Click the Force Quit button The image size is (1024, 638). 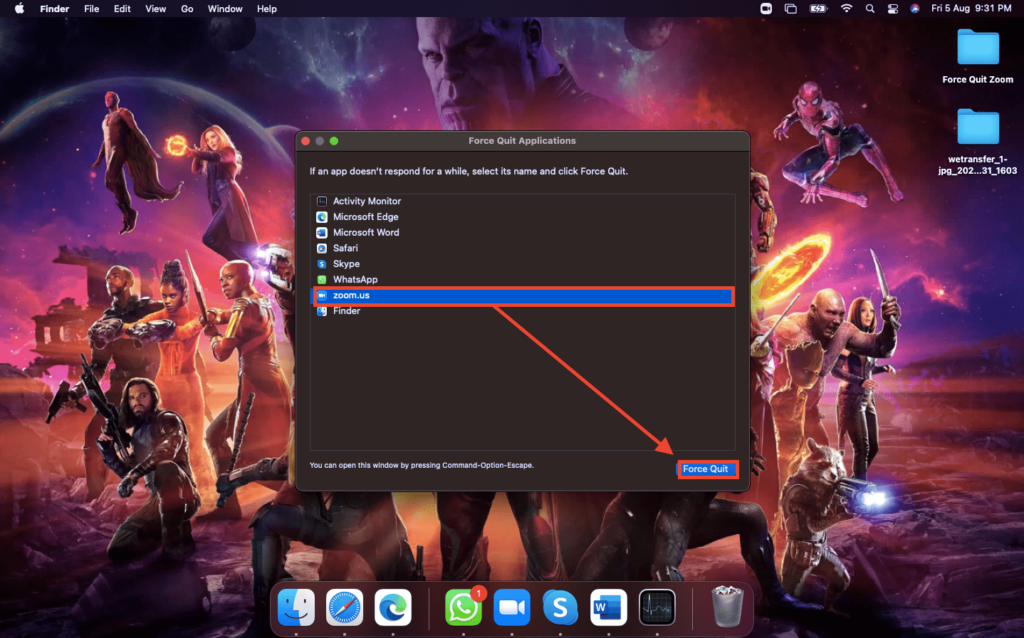(x=707, y=469)
